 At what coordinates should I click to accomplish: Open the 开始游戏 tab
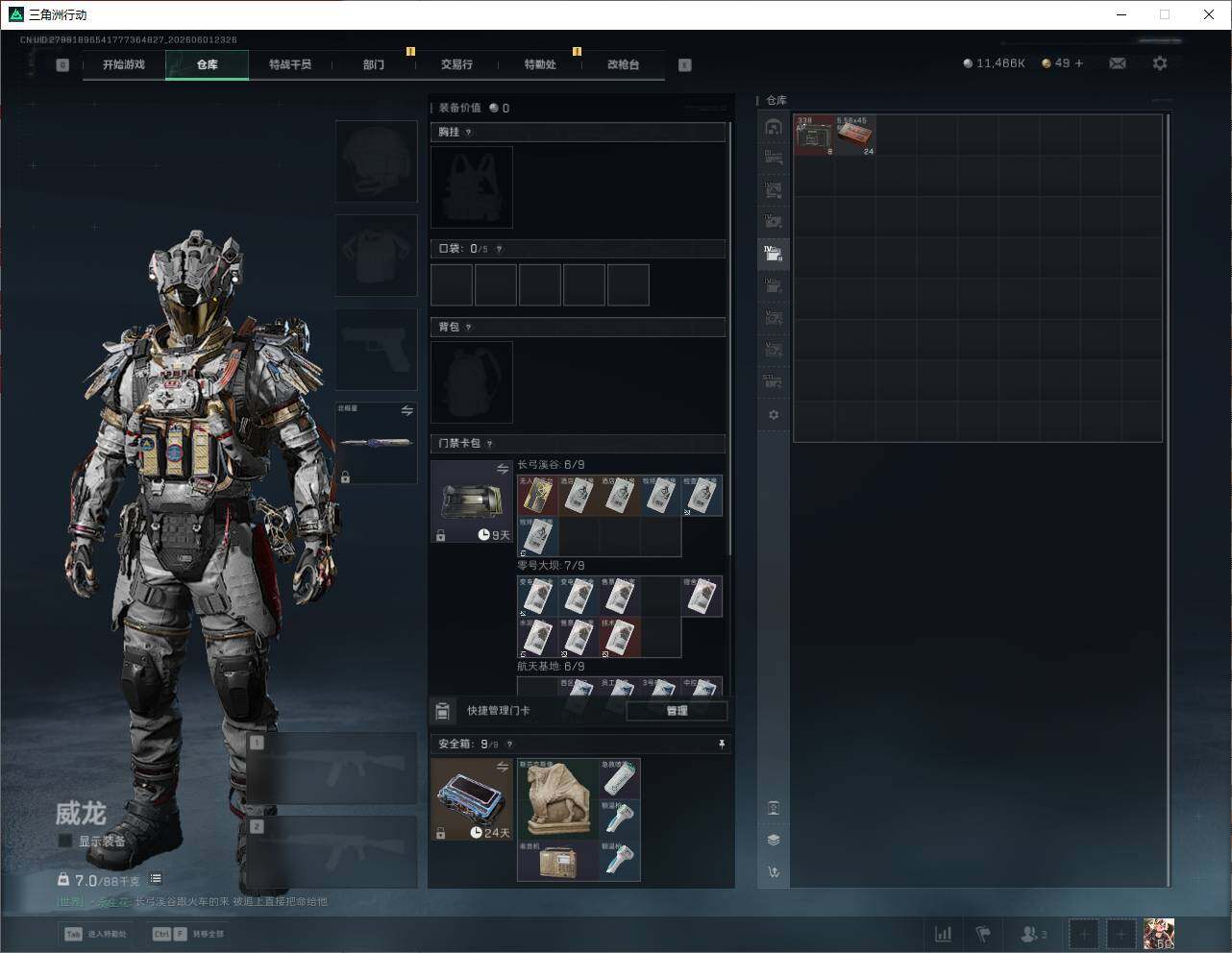(x=124, y=64)
